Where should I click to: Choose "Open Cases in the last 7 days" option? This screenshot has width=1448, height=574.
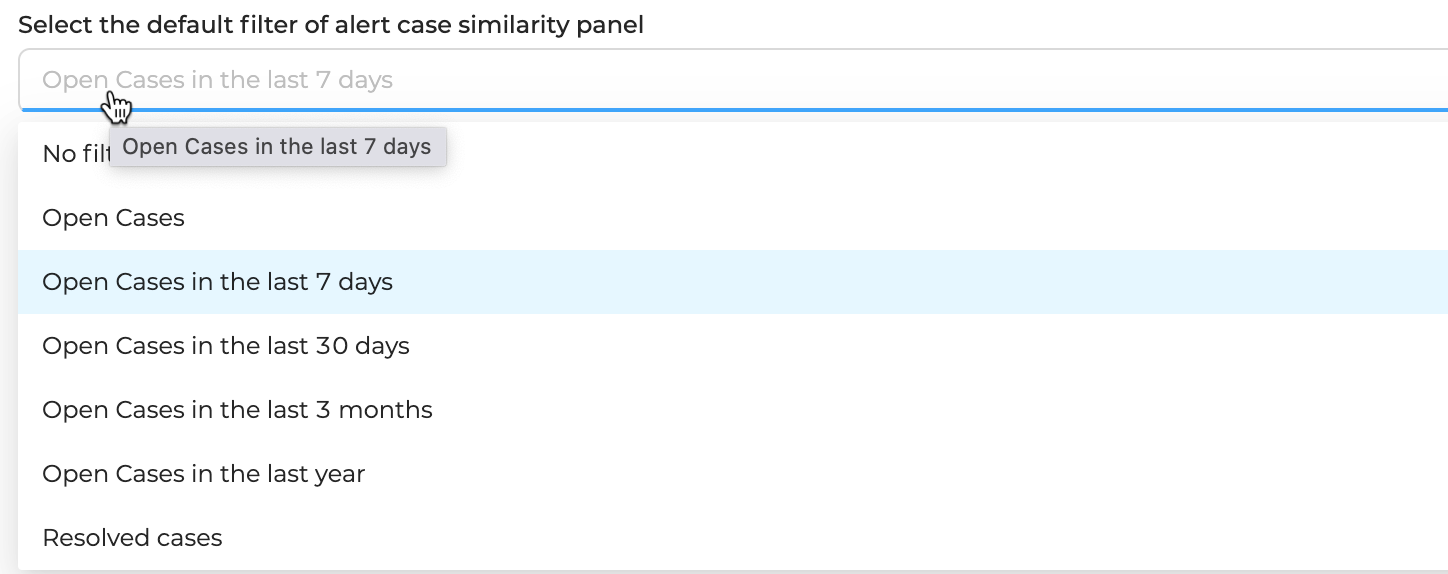(x=733, y=282)
